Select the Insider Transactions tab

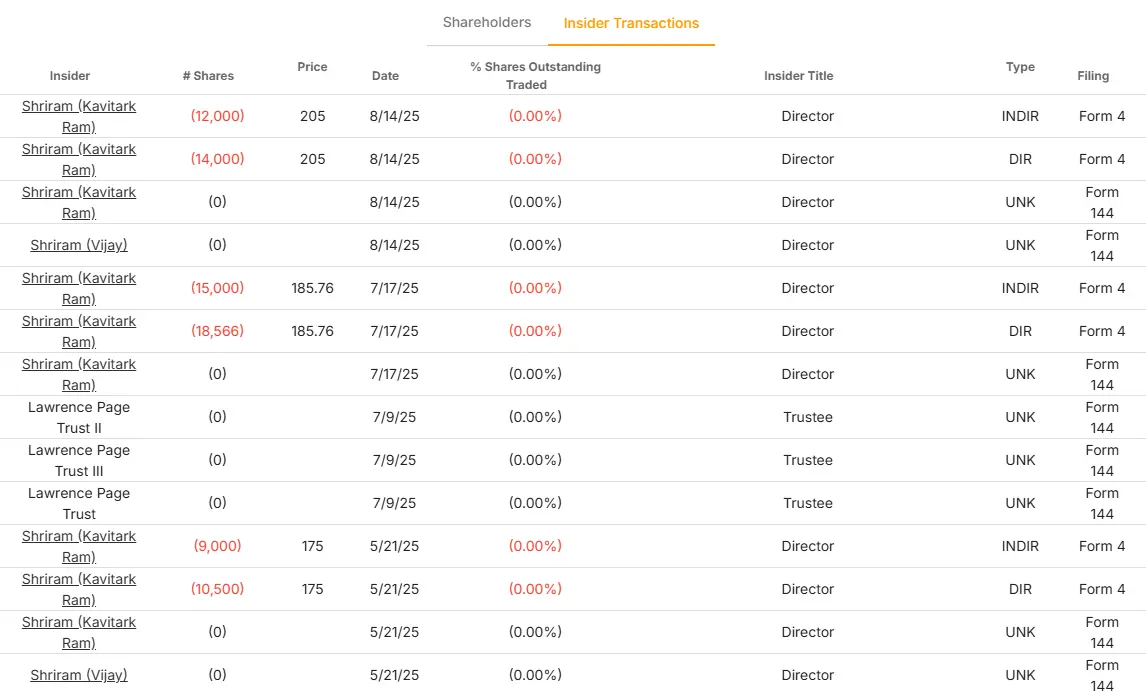tap(631, 23)
